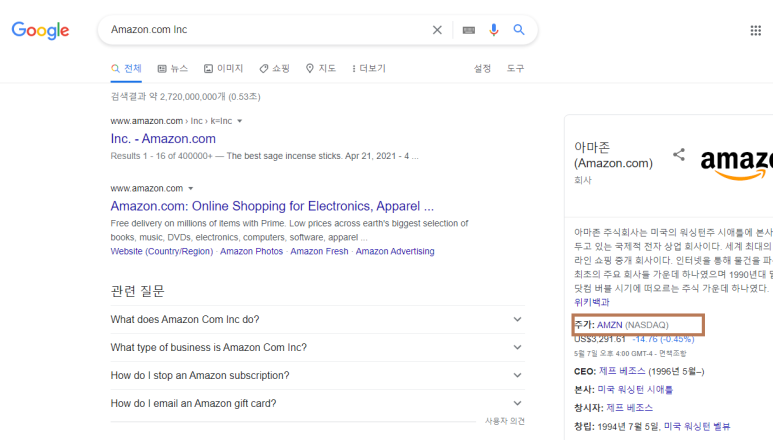Open the 쇼핑 tab
Image resolution: width=773 pixels, height=440 pixels.
click(x=275, y=68)
